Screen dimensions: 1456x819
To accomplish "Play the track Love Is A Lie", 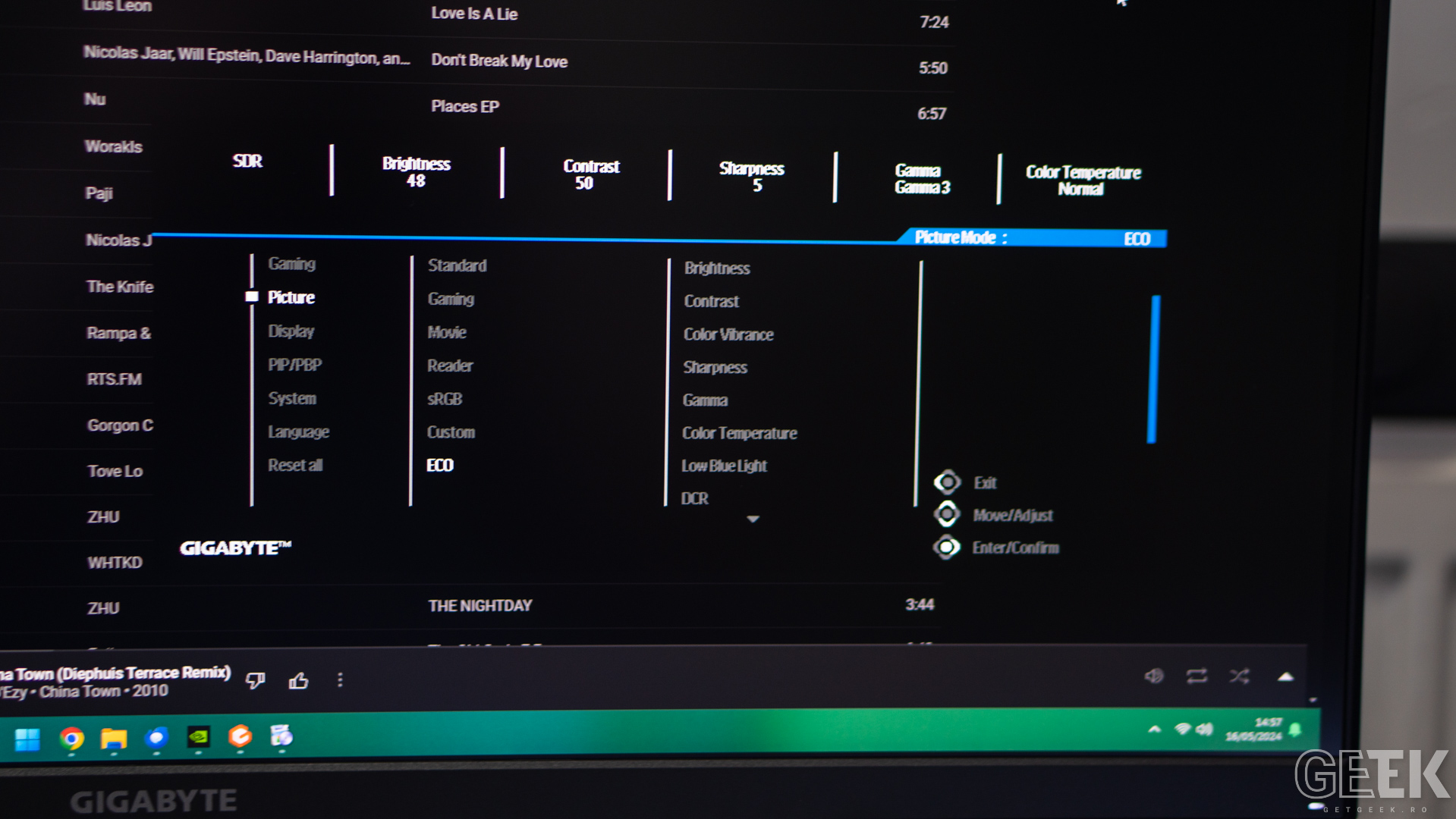I will click(x=474, y=14).
